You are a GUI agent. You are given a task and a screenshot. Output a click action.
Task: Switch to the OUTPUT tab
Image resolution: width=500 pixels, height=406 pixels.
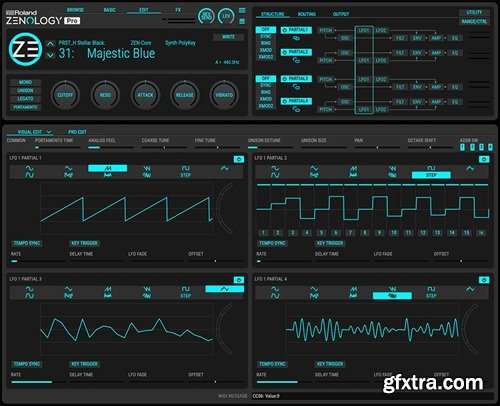click(341, 14)
